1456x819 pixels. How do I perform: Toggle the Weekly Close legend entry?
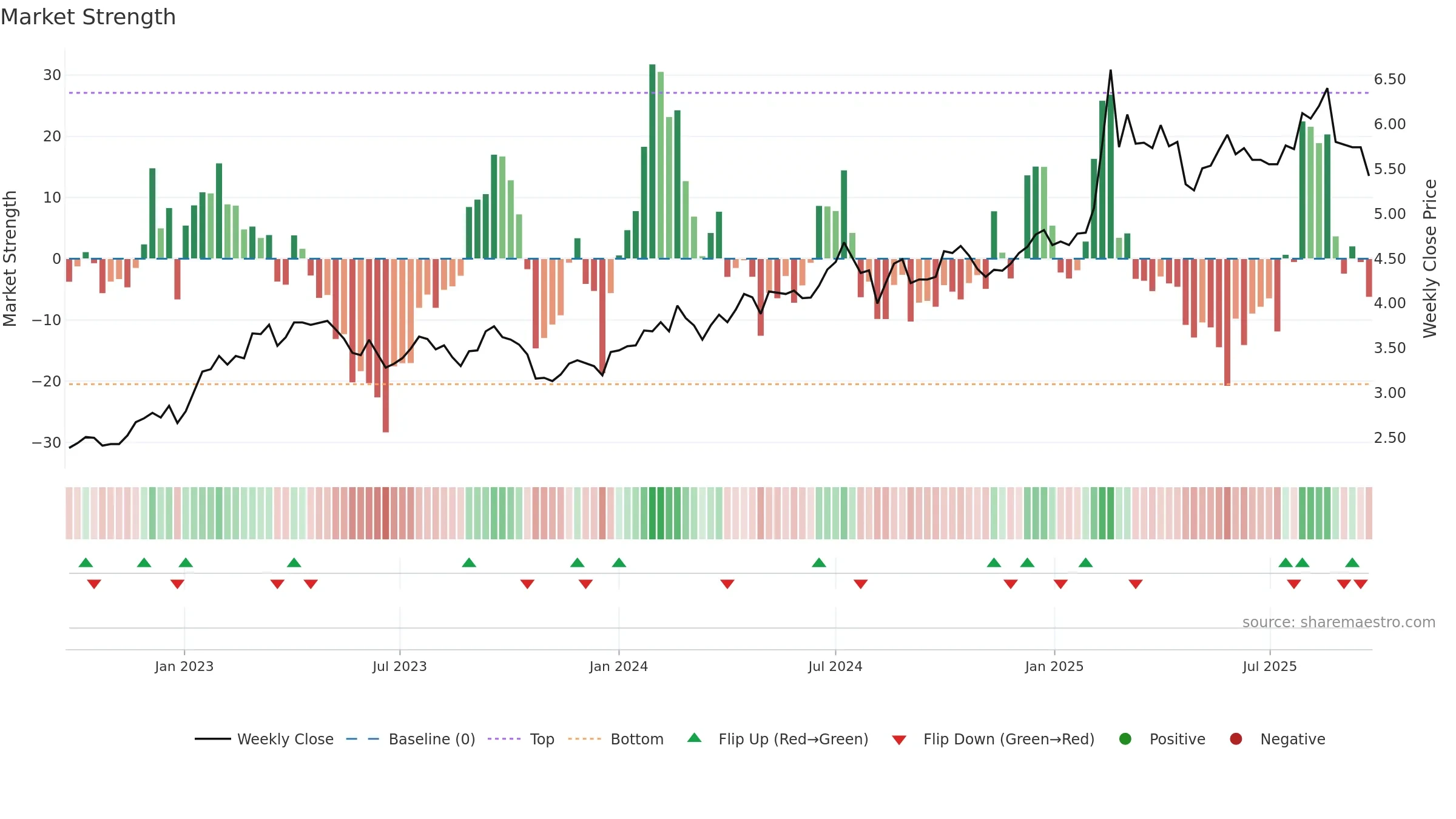(264, 739)
